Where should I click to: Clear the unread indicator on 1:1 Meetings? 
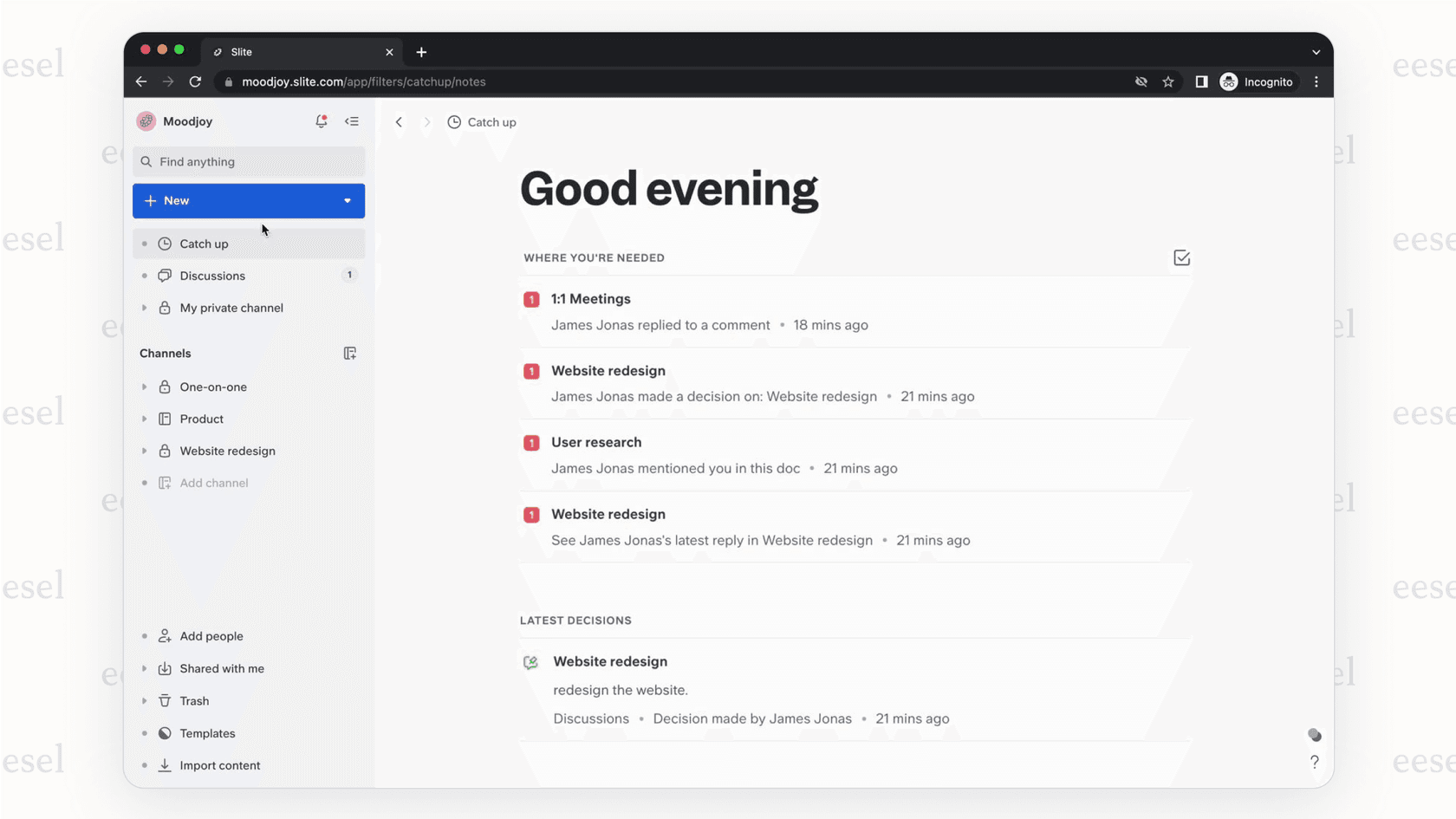[x=531, y=298]
